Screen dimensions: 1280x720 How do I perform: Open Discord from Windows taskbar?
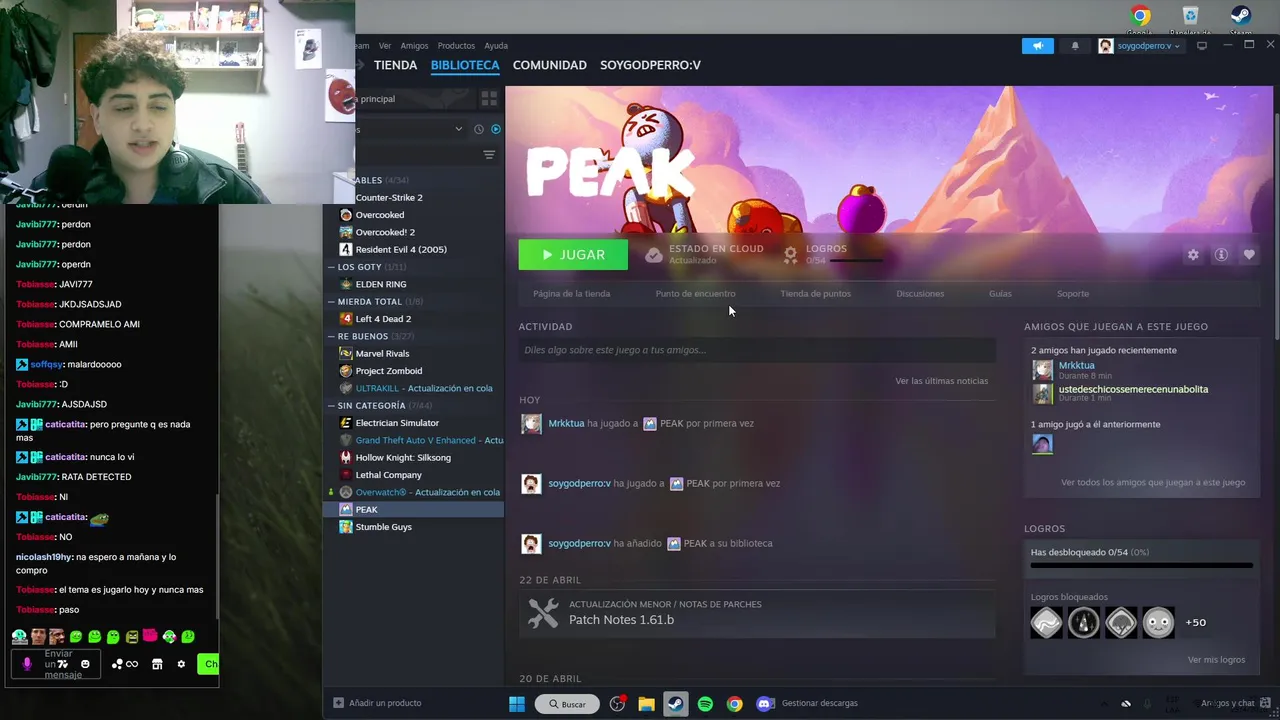tap(765, 704)
